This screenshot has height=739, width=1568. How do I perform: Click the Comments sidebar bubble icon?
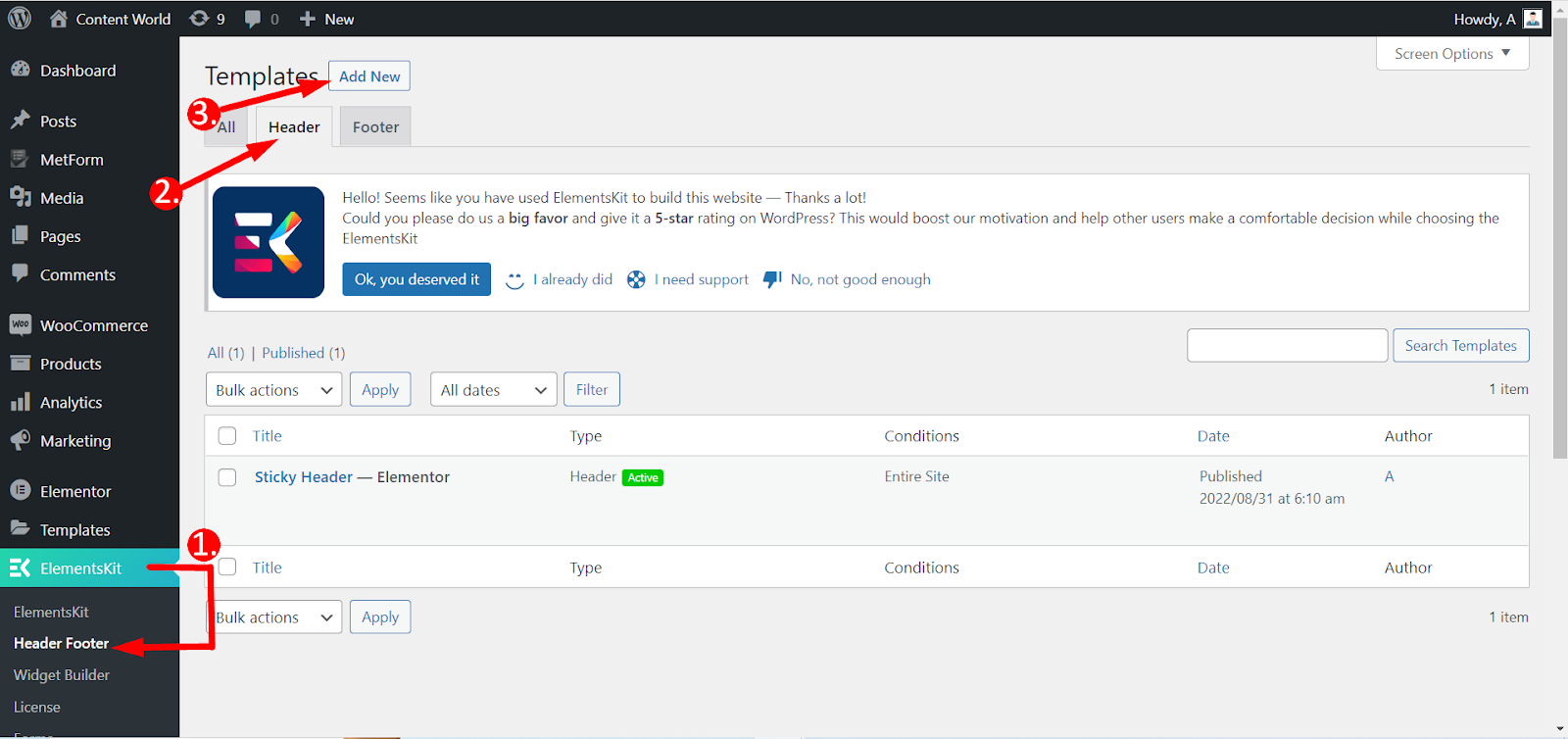(x=20, y=273)
